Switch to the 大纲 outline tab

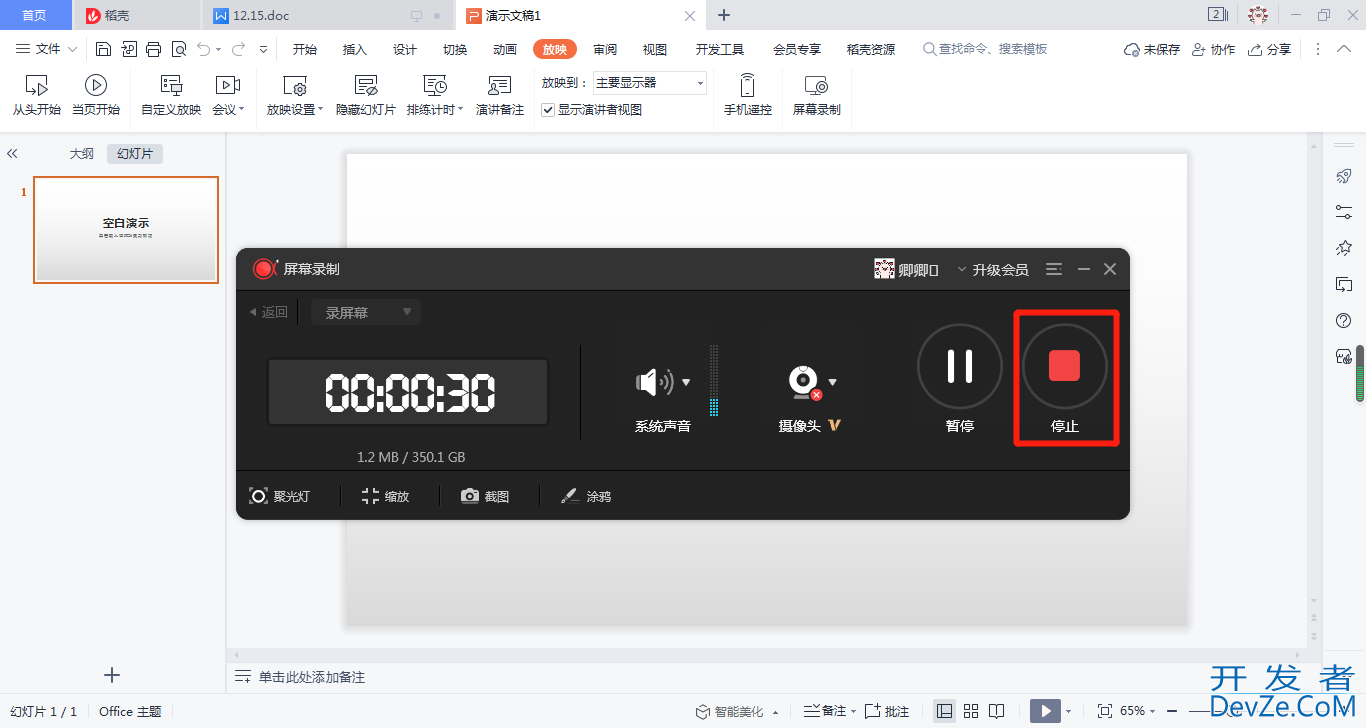coord(82,154)
